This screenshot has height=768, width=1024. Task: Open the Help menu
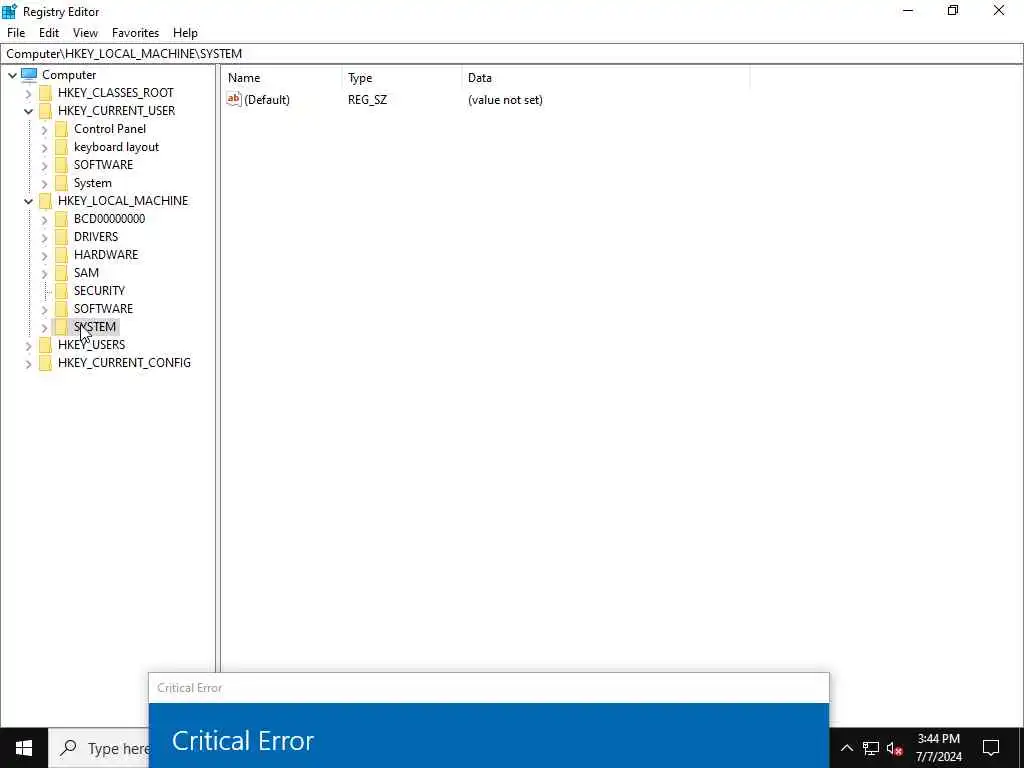185,33
